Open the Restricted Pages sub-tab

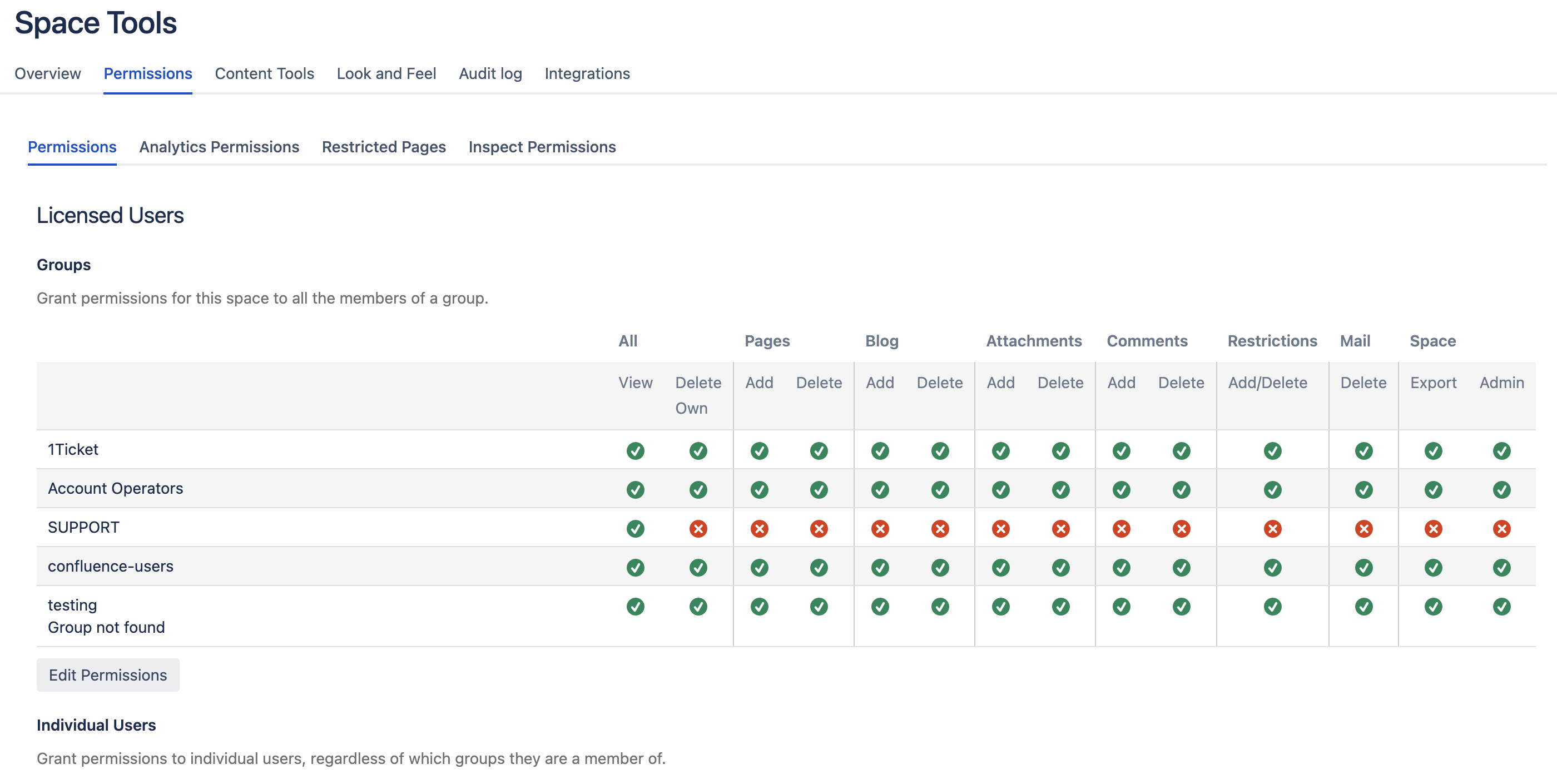[x=383, y=147]
